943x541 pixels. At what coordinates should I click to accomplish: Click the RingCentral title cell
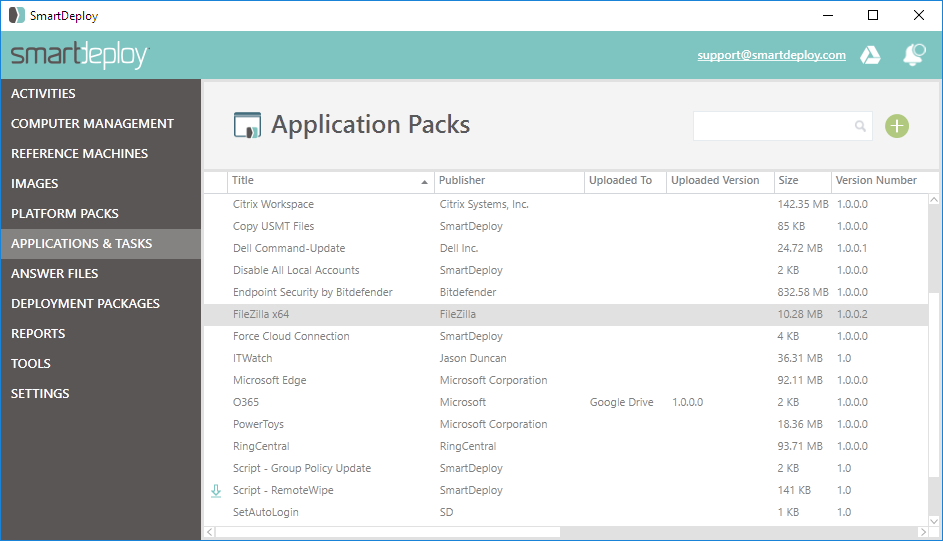[261, 447]
